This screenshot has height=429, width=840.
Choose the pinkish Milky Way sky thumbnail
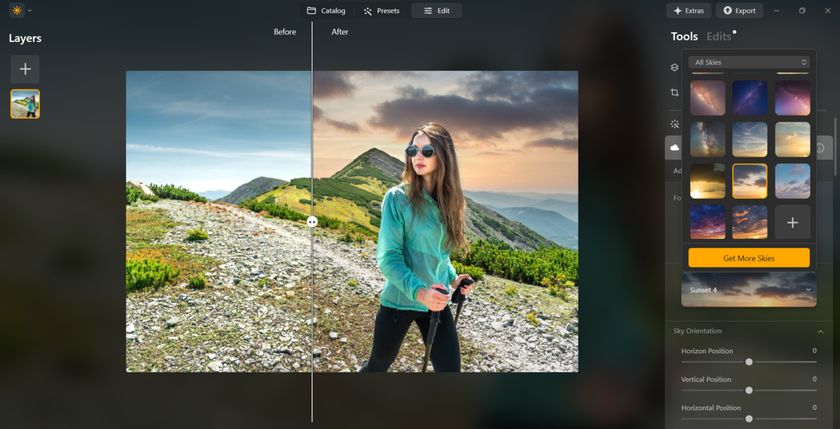click(708, 98)
